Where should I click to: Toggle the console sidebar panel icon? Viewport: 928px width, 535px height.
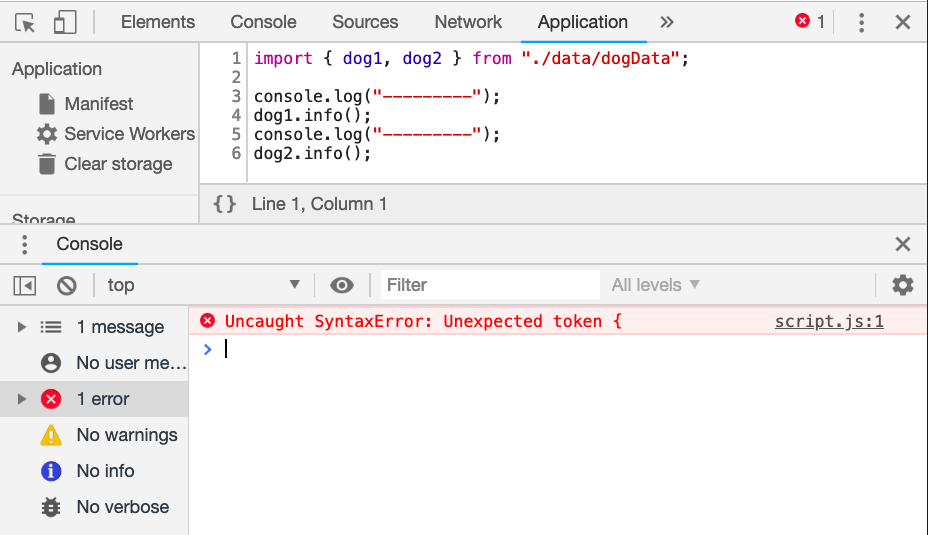pyautogui.click(x=25, y=285)
